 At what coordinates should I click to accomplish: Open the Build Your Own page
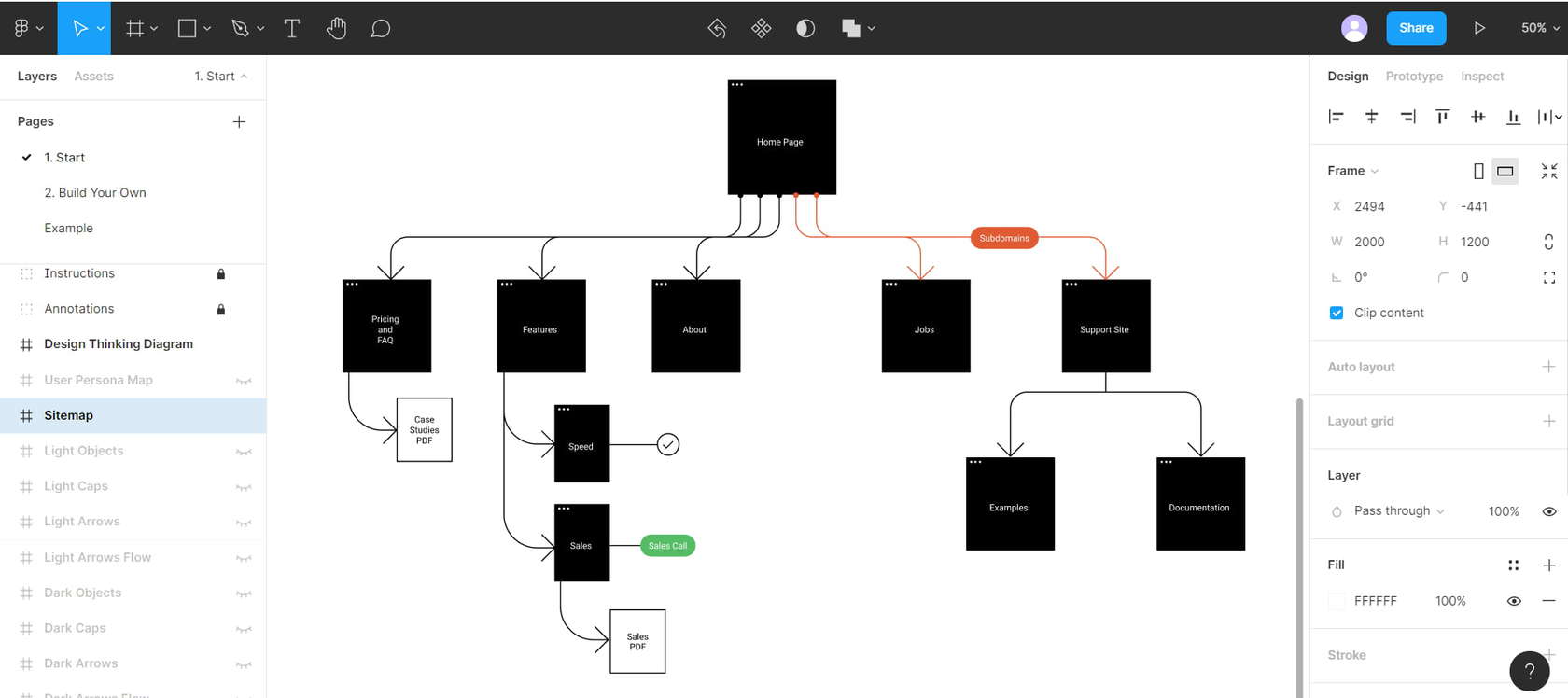[x=95, y=193]
